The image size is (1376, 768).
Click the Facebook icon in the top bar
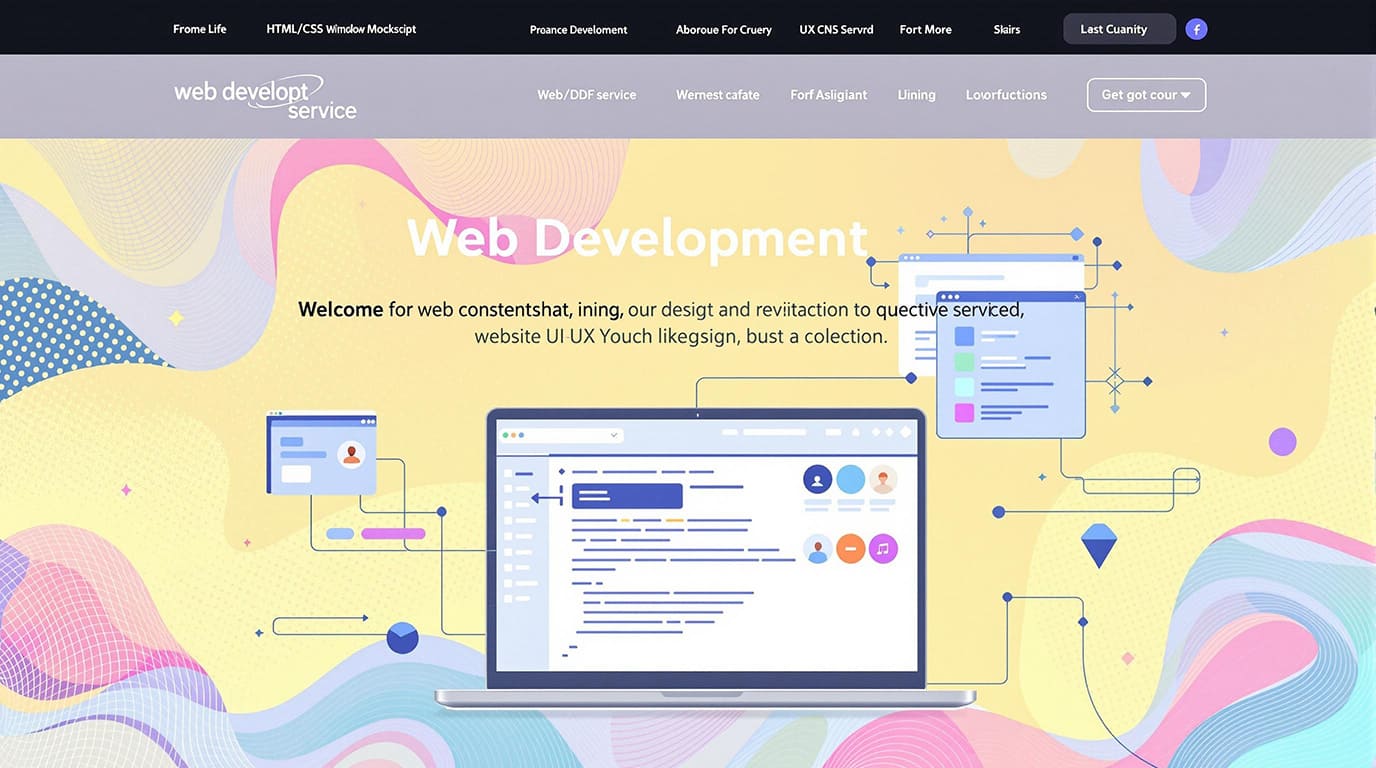pyautogui.click(x=1196, y=29)
